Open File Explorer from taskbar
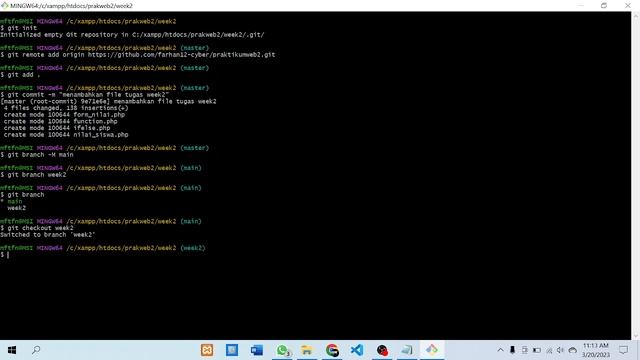 pos(307,350)
